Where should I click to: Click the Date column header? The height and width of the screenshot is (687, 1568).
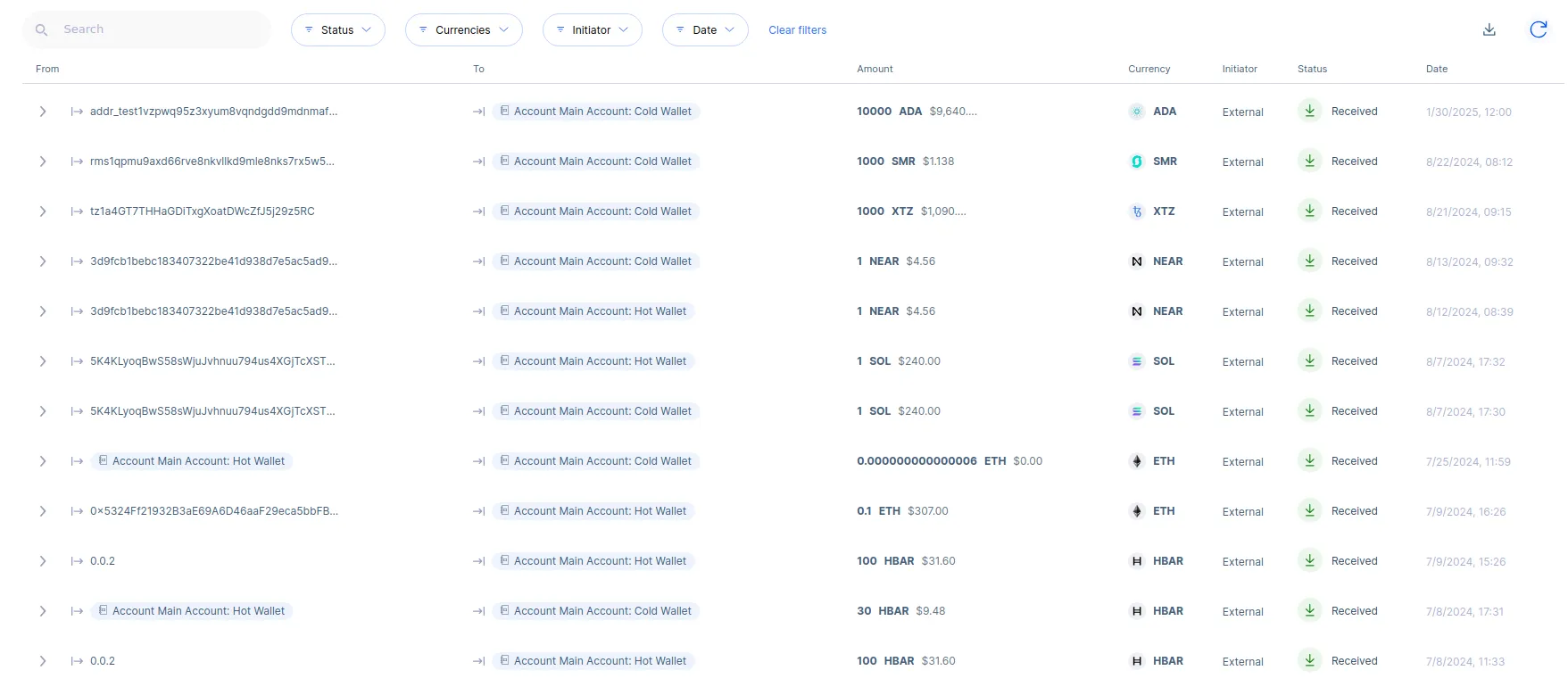(1437, 69)
